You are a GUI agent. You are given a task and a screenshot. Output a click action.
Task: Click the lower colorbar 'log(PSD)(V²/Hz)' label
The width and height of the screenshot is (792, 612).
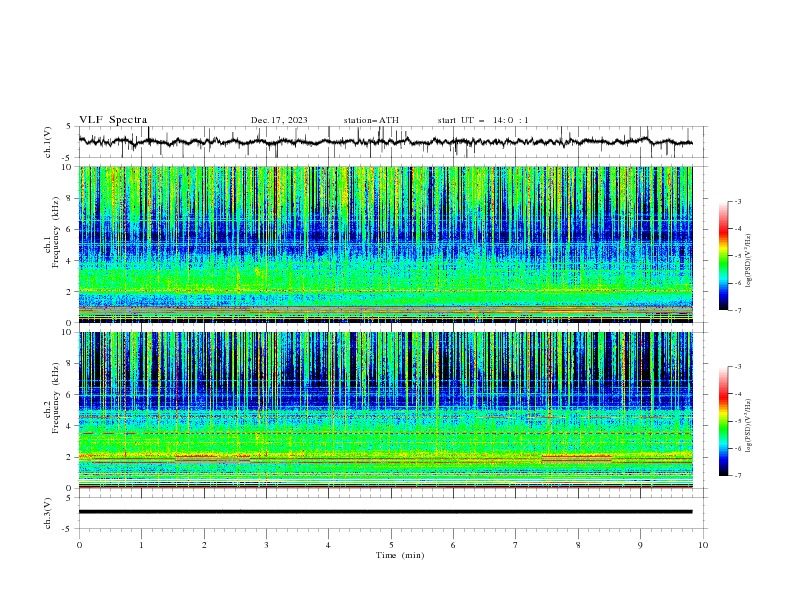point(749,426)
